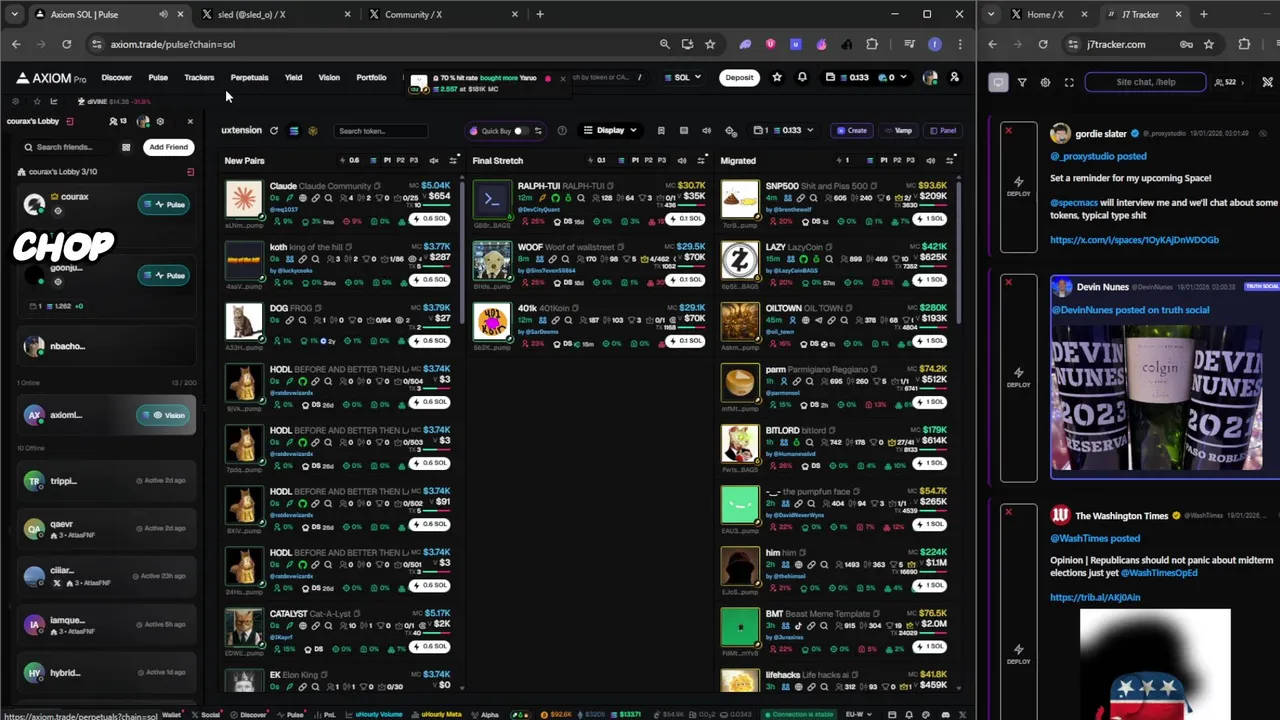Mute sound for Final Stretch column
The height and width of the screenshot is (720, 1280).
[x=682, y=160]
